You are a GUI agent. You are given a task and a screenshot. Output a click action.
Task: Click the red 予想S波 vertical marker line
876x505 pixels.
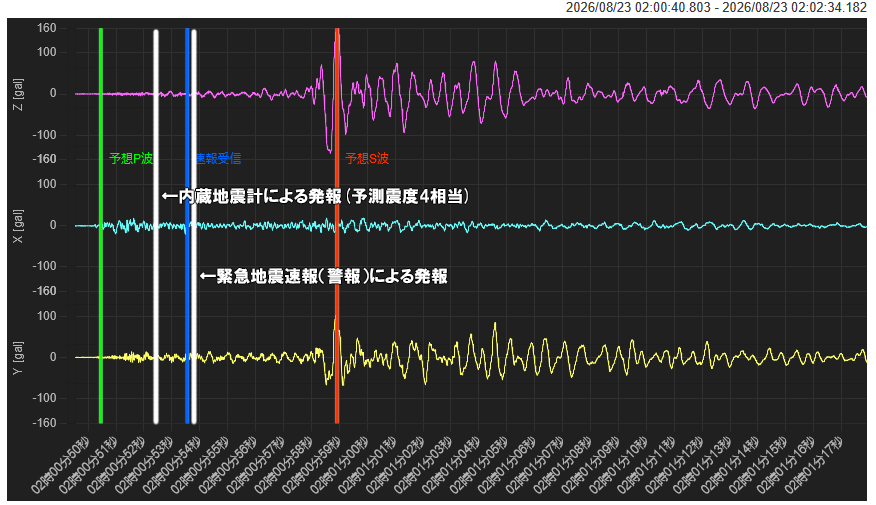337,225
